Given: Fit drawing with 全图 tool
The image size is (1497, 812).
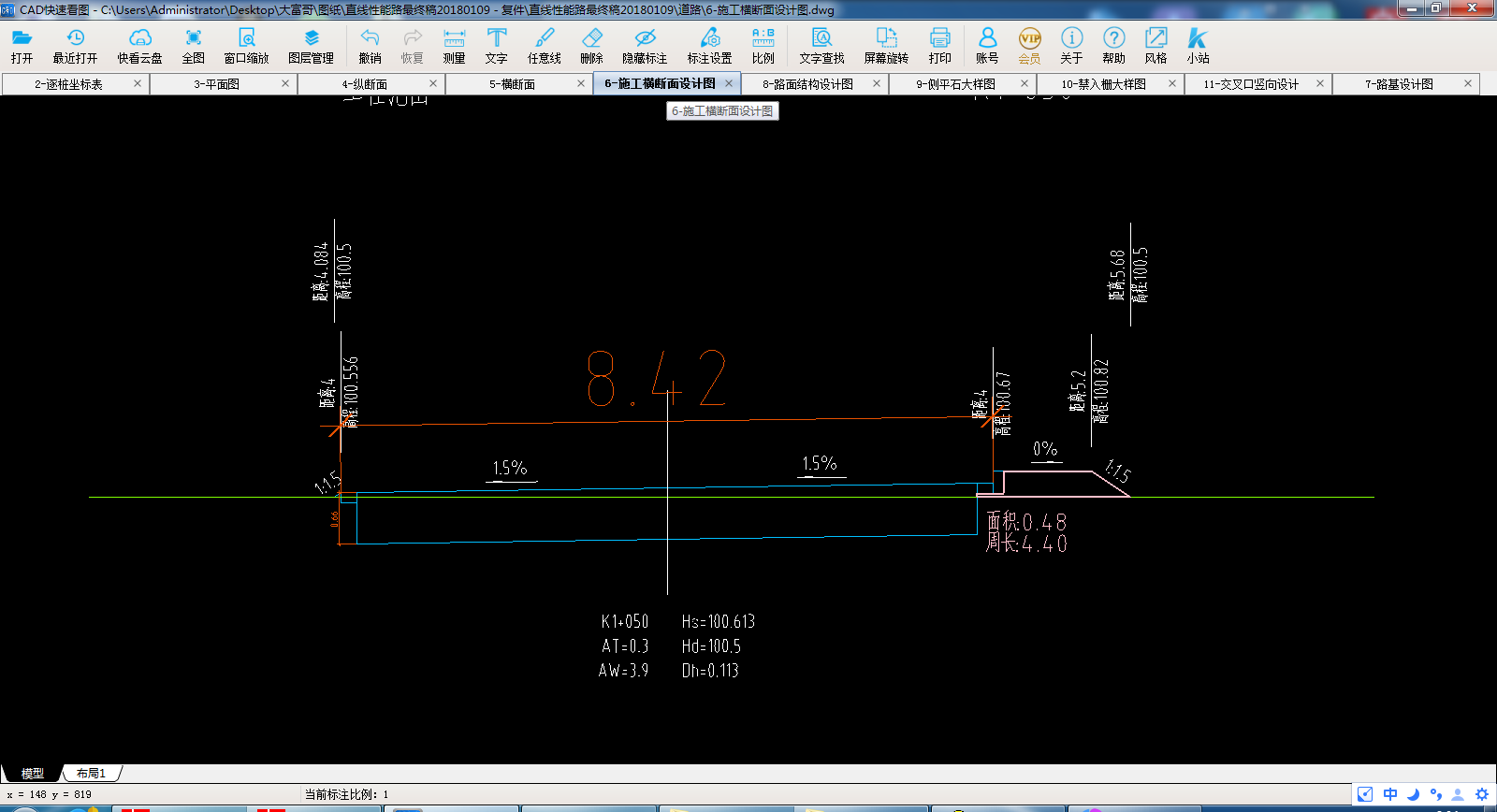Looking at the screenshot, I should coord(193,46).
